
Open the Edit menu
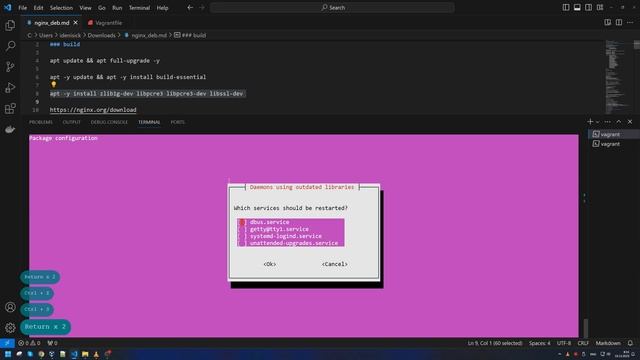(x=38, y=8)
